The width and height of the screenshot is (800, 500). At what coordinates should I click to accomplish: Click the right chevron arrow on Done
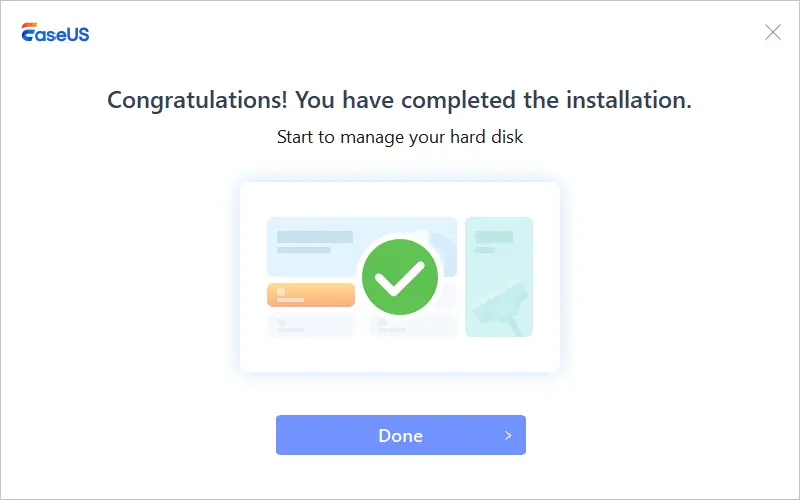[x=508, y=435]
